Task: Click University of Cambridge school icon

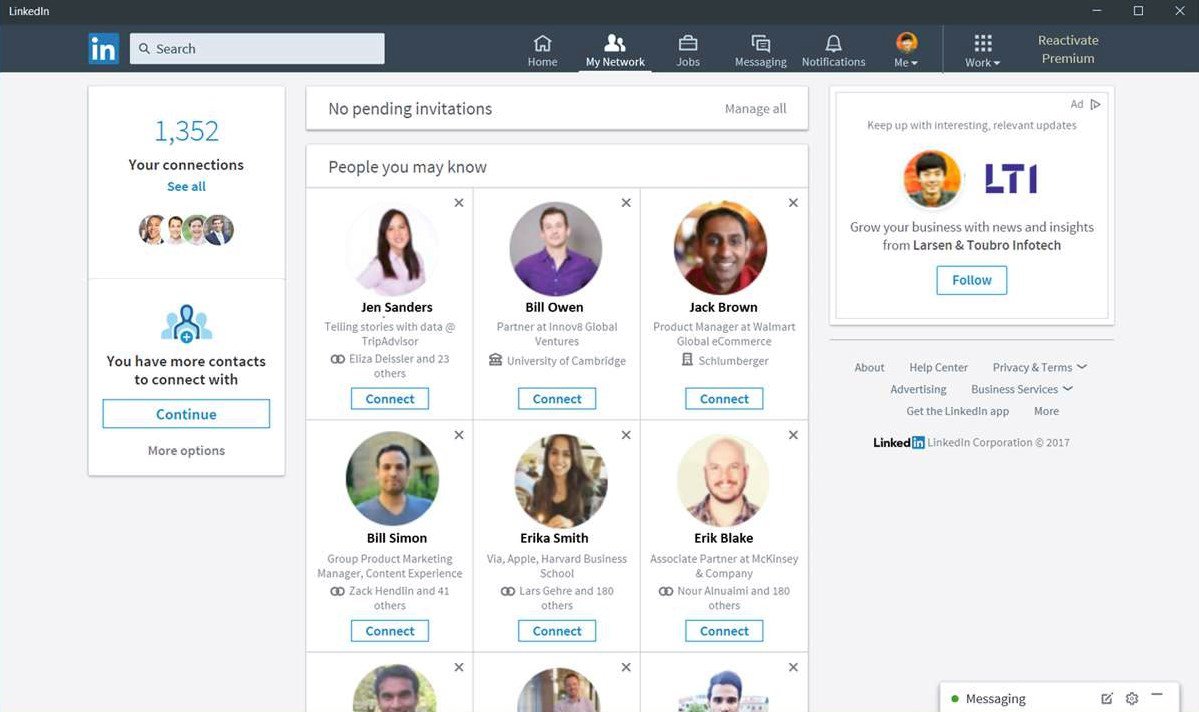Action: pyautogui.click(x=496, y=359)
